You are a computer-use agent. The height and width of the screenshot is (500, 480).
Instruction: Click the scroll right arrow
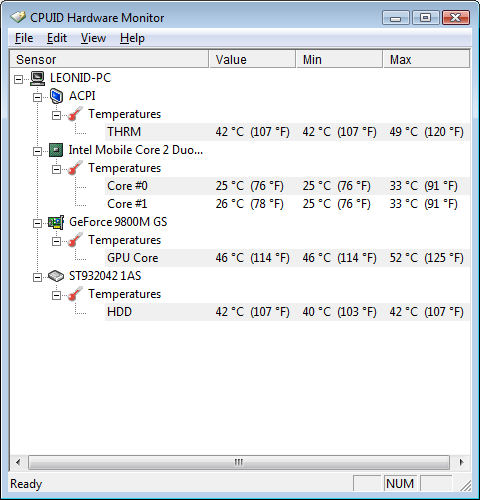pos(462,462)
